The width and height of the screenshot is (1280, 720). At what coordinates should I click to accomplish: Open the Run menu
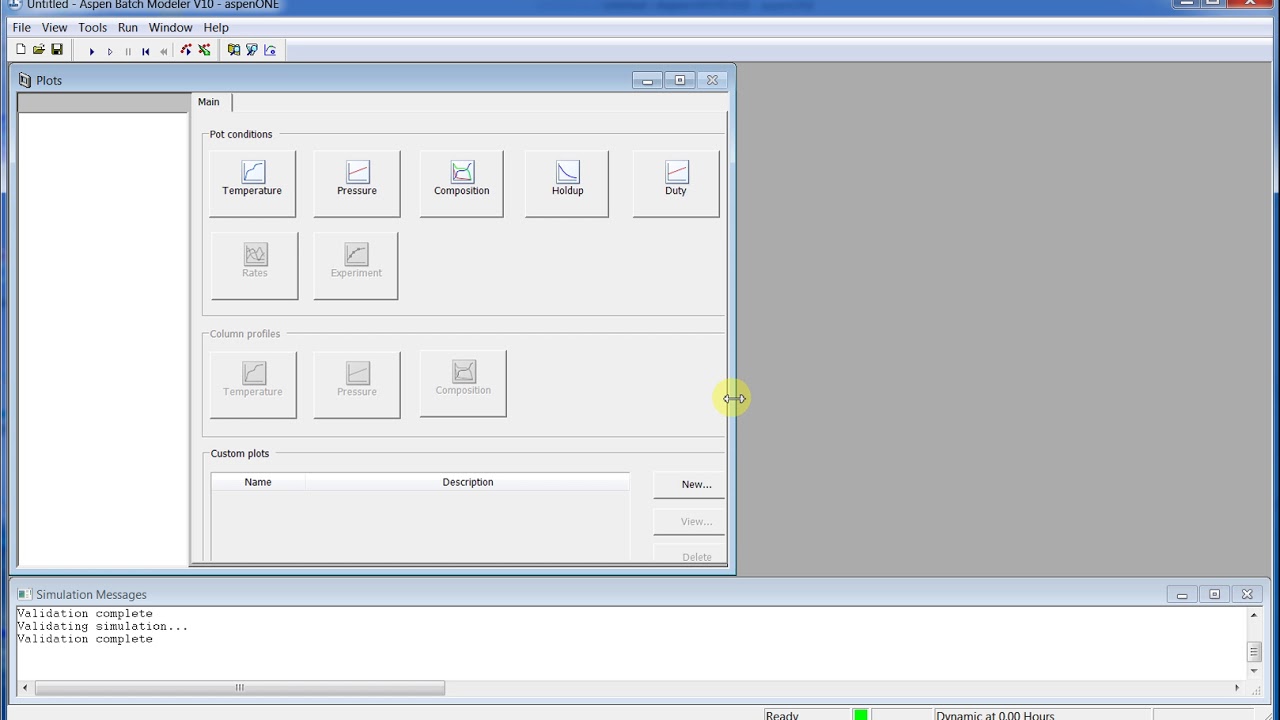[128, 27]
